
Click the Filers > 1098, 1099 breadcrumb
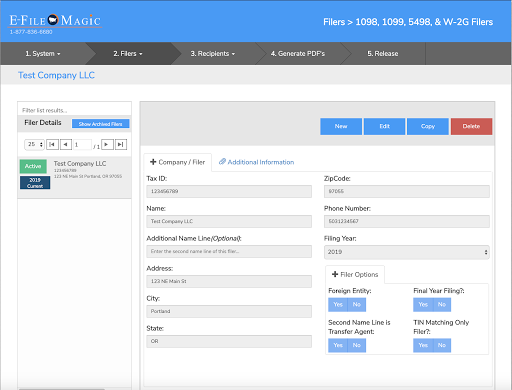[x=408, y=22]
